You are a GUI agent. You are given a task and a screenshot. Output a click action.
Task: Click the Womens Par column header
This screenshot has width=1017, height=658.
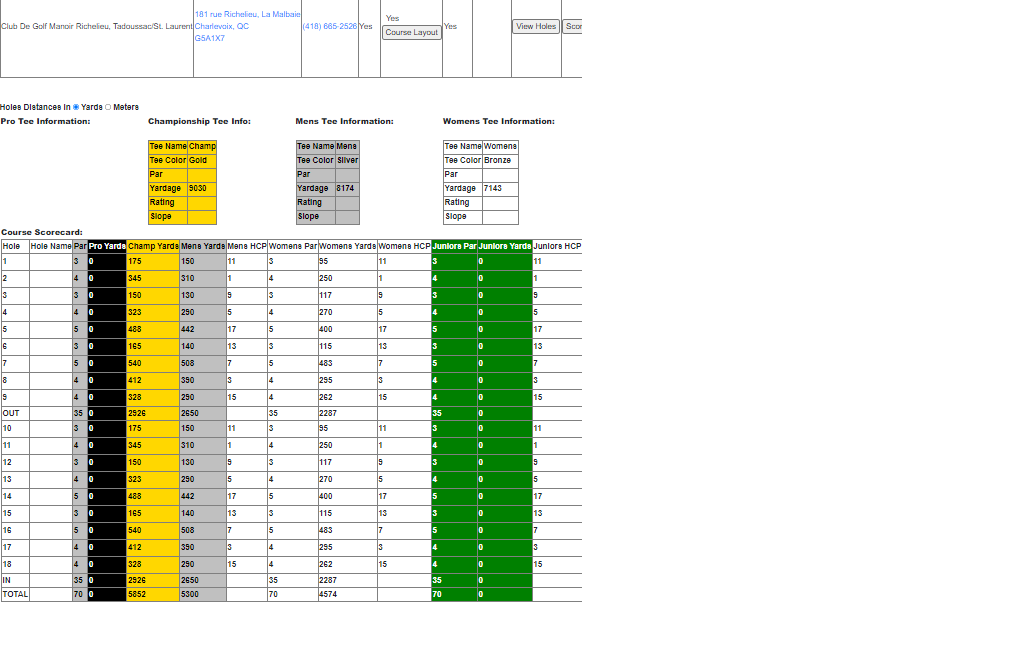click(293, 246)
